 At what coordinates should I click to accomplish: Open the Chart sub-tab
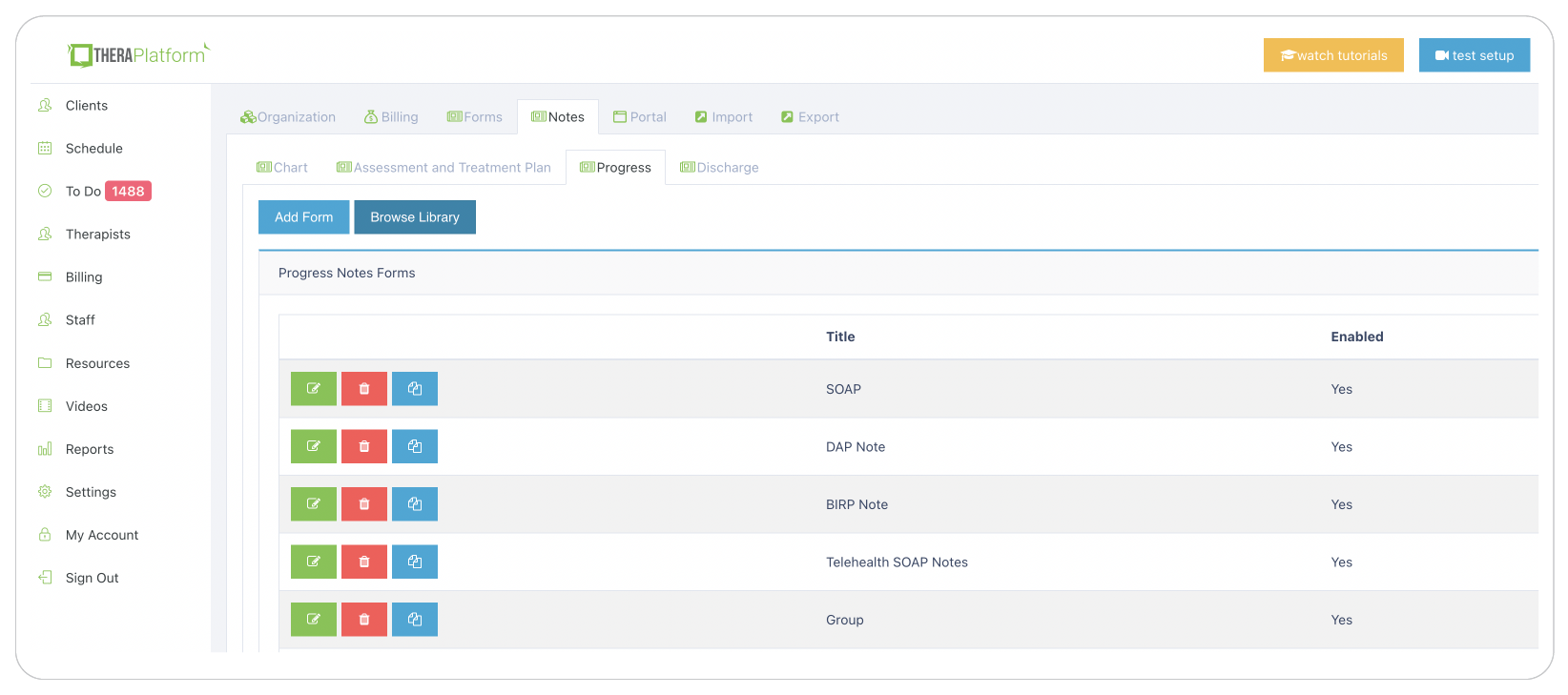pos(282,168)
